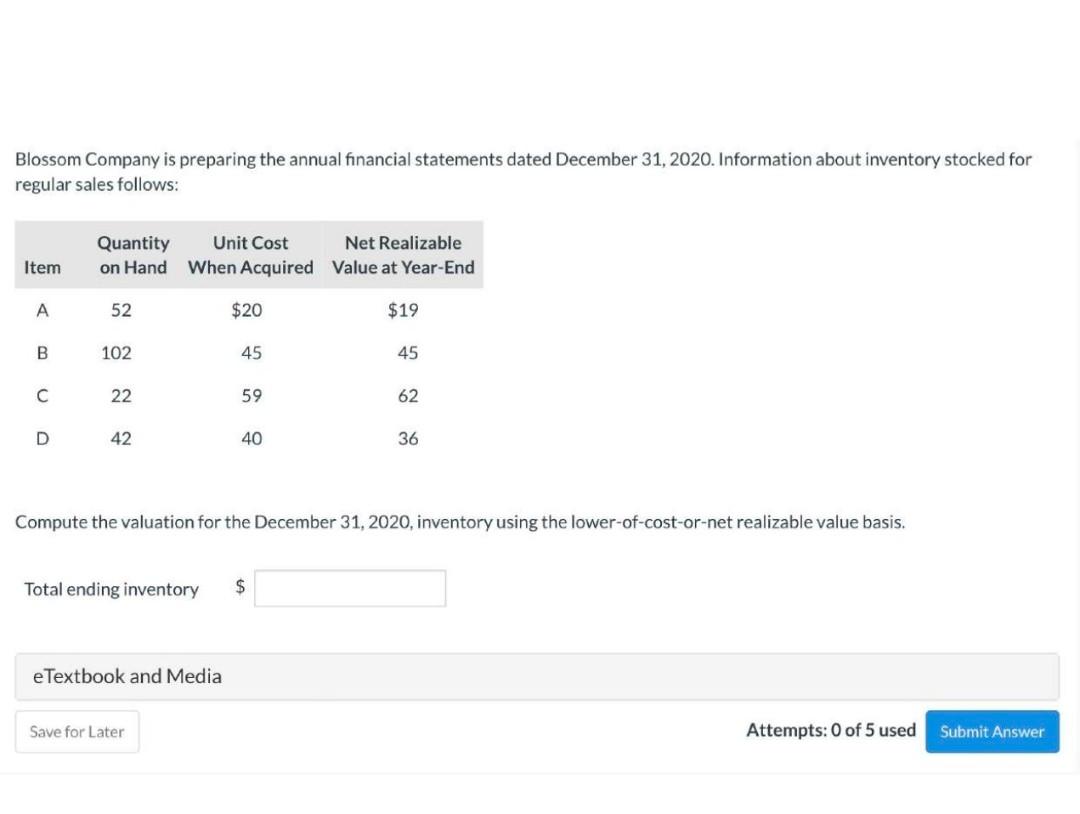Click the Unit Cost When Acquired header
The image size is (1080, 814).
[251, 255]
